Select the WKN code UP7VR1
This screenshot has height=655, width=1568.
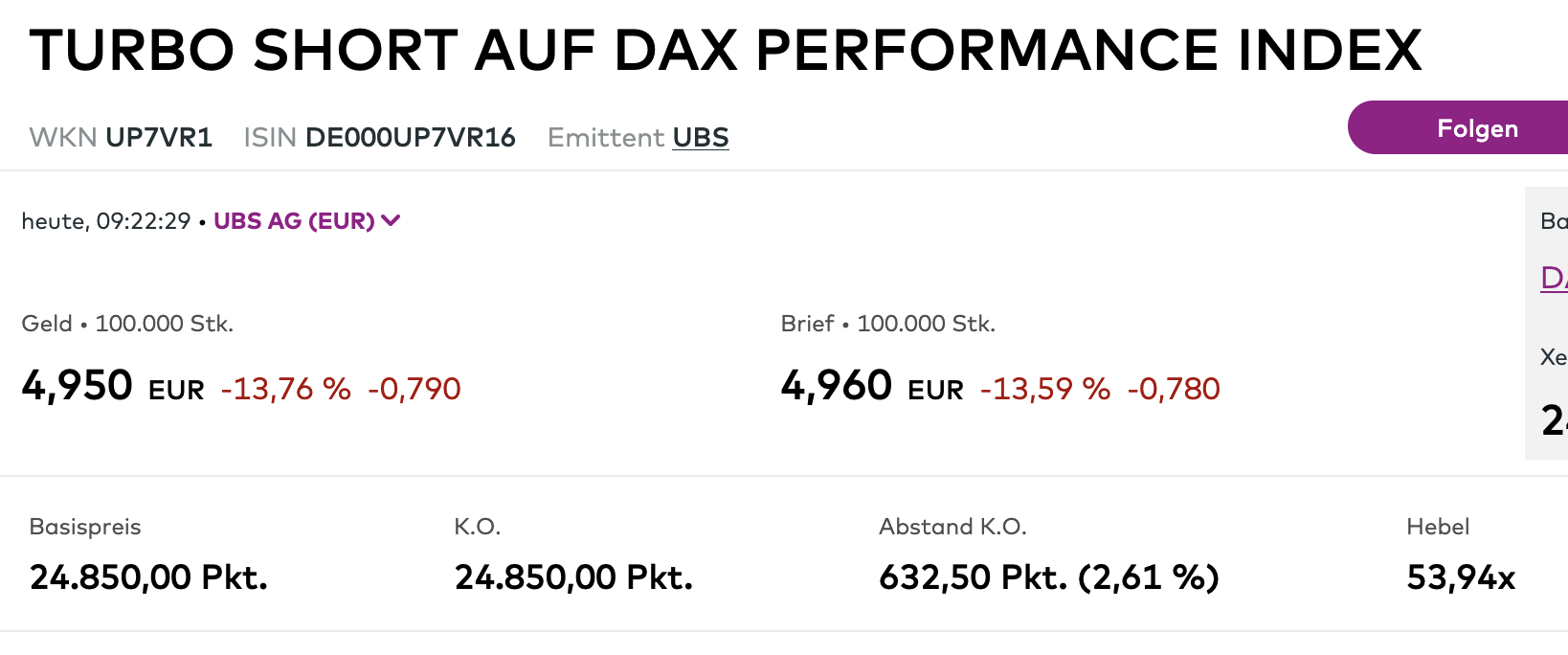click(x=159, y=138)
